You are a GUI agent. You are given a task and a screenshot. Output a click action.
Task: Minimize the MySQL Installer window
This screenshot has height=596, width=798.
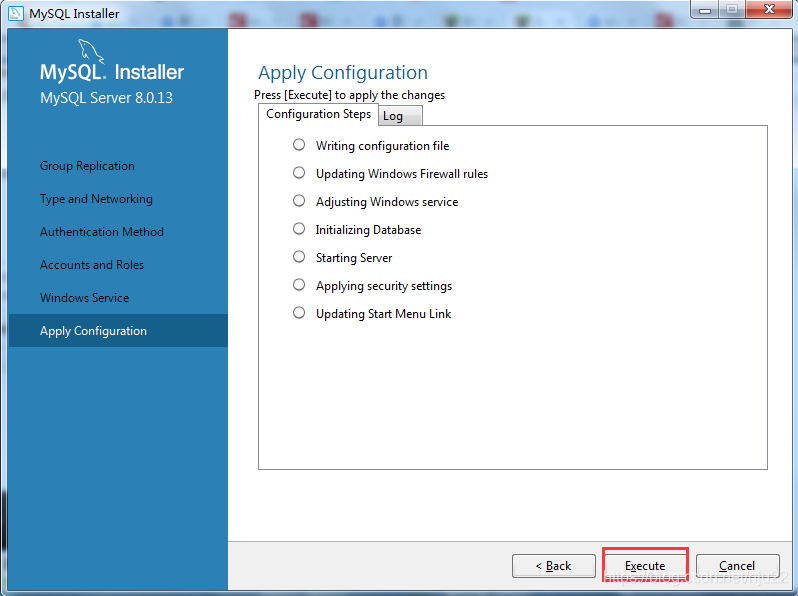coord(705,10)
